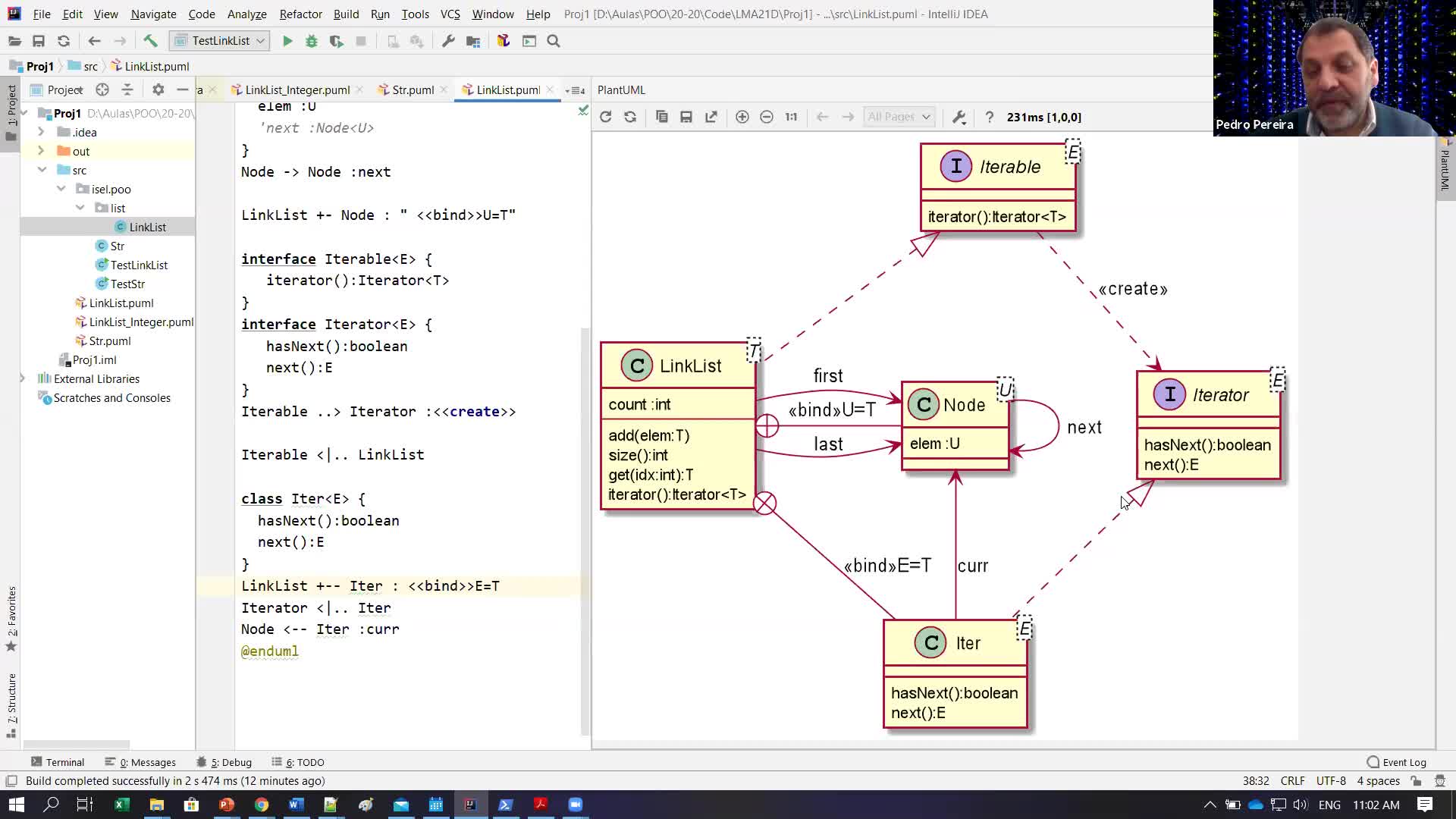Image resolution: width=1456 pixels, height=819 pixels.
Task: Click the PlantUML refresh diagram icon
Action: coord(605,117)
